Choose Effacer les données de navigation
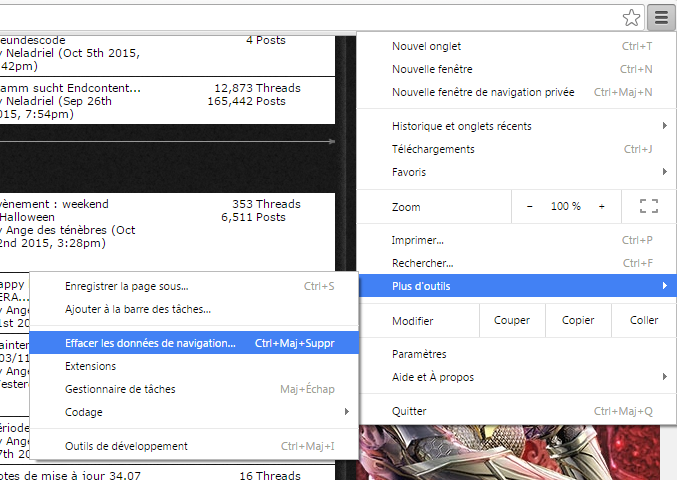The image size is (677, 480). (x=150, y=343)
